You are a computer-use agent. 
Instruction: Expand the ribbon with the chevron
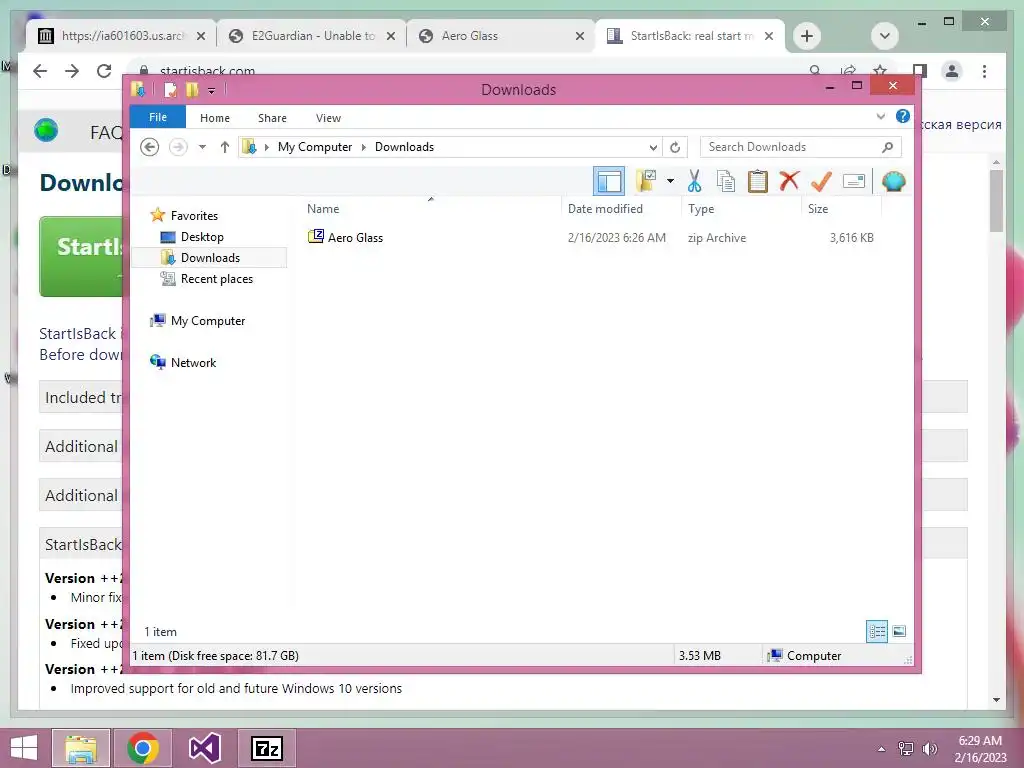coord(880,116)
